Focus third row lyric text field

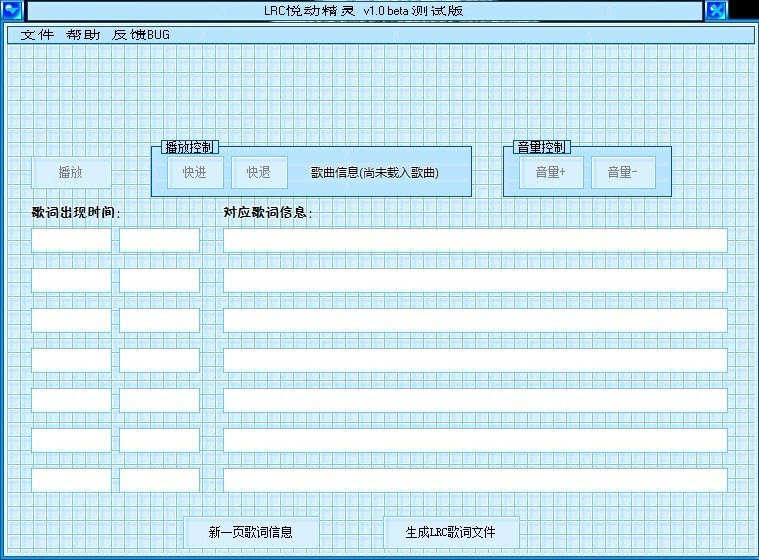(475, 320)
